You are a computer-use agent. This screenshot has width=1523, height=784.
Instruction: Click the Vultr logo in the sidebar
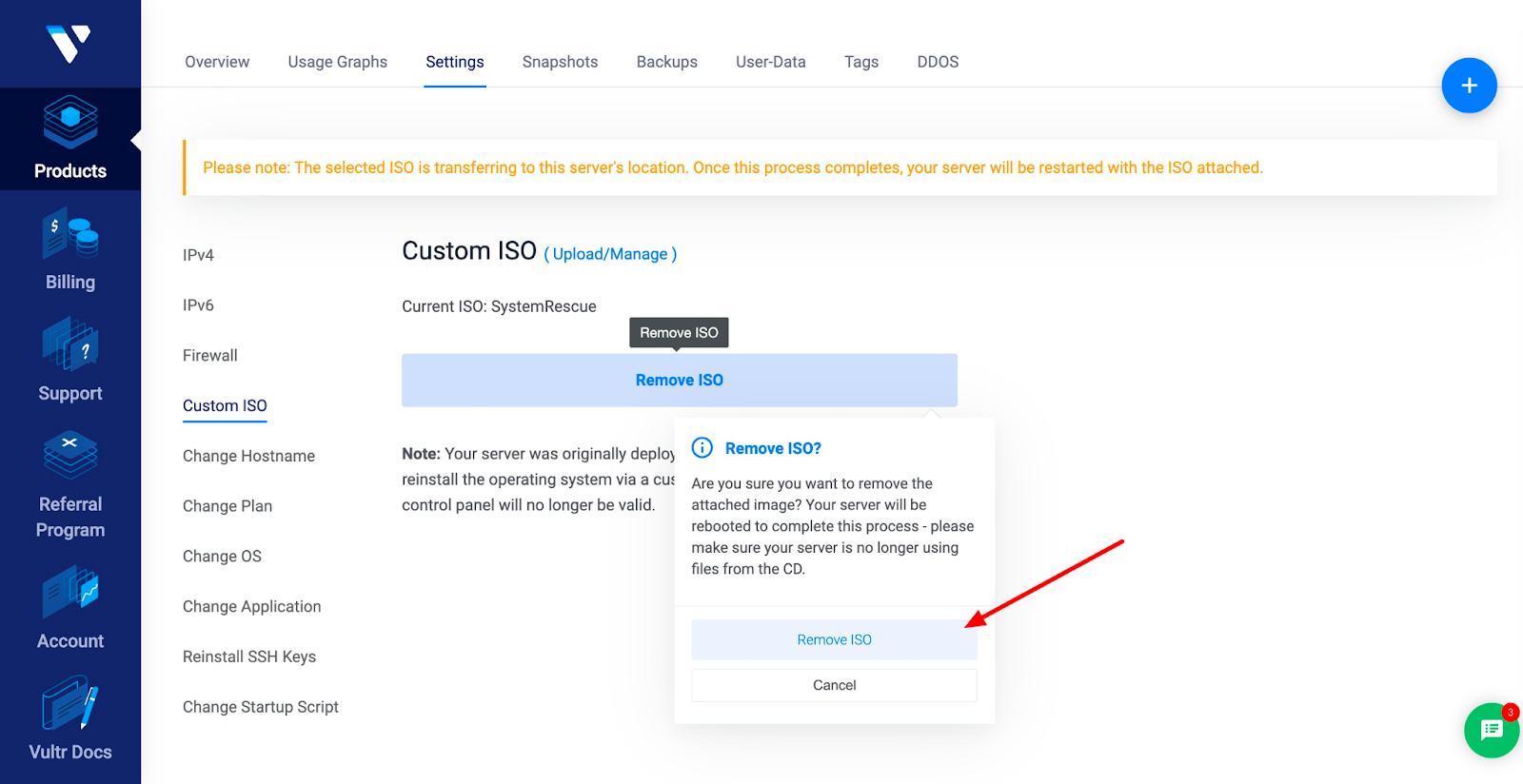click(69, 43)
